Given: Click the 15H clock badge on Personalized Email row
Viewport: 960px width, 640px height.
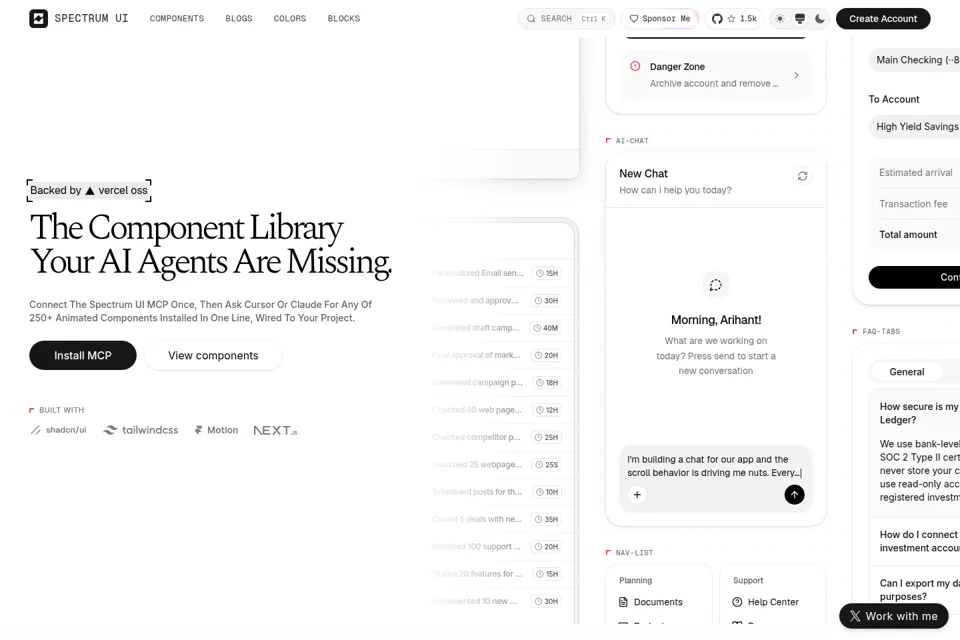Looking at the screenshot, I should [547, 273].
